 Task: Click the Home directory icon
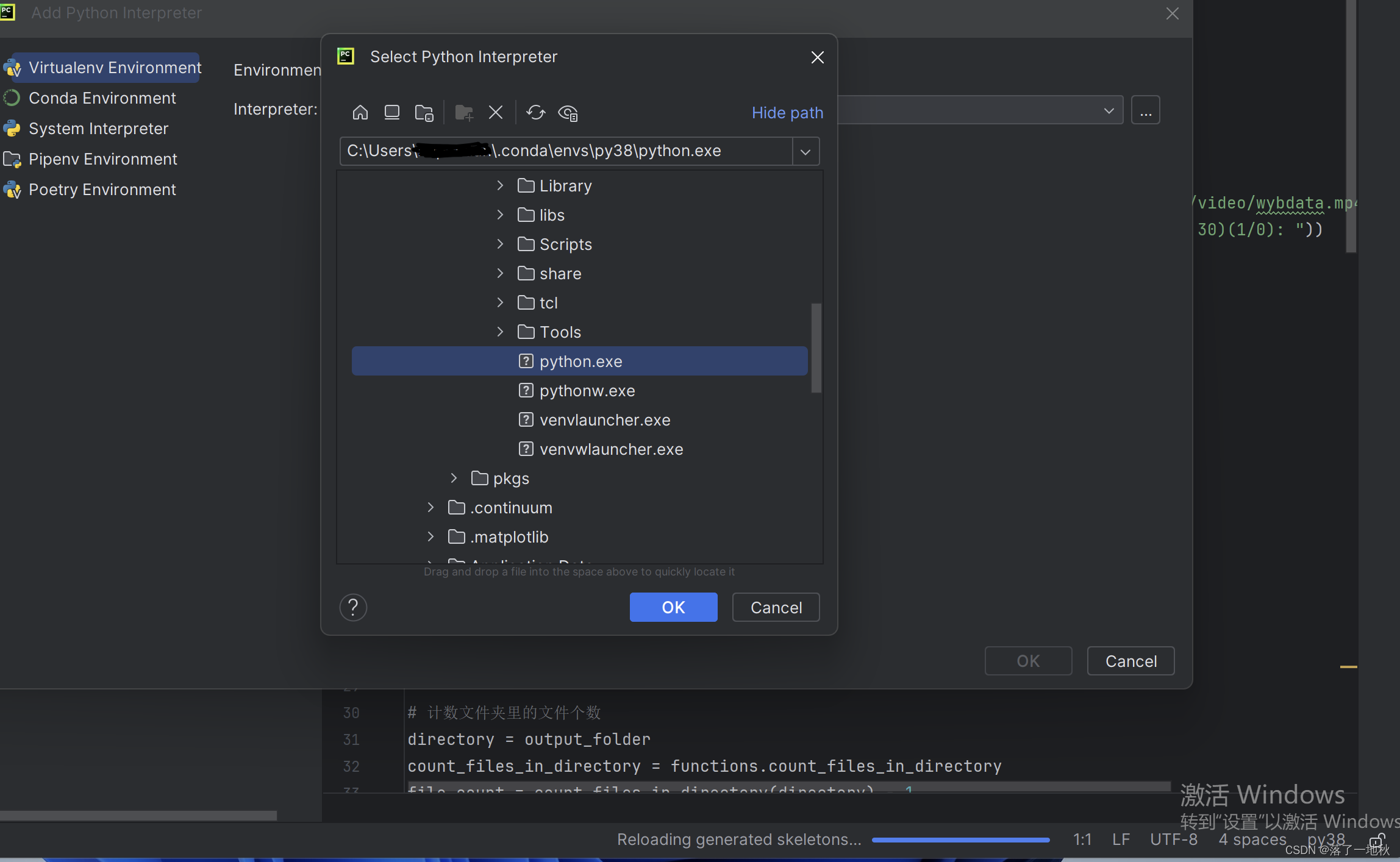pyautogui.click(x=360, y=113)
